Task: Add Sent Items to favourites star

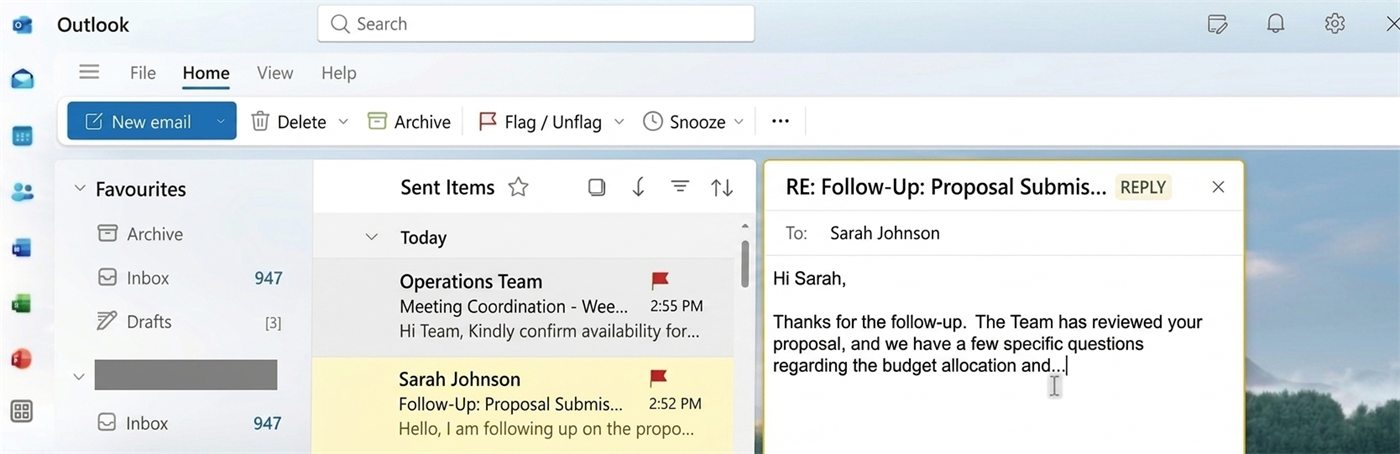Action: click(x=518, y=187)
